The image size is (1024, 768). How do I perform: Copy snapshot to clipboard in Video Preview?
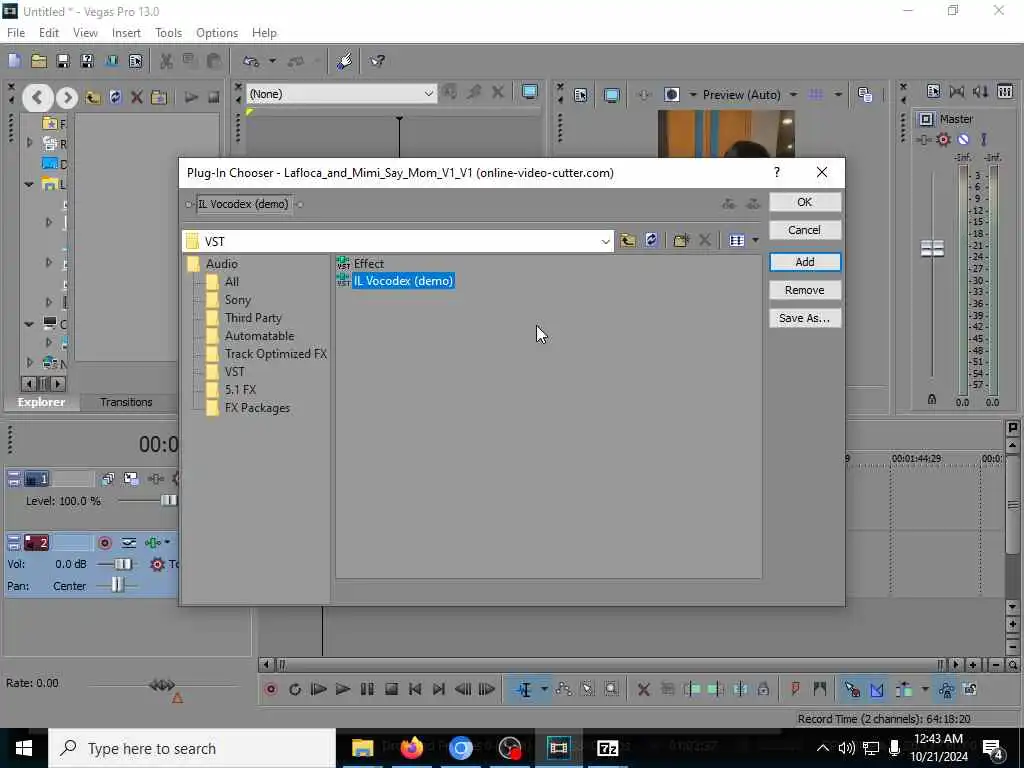(x=865, y=95)
